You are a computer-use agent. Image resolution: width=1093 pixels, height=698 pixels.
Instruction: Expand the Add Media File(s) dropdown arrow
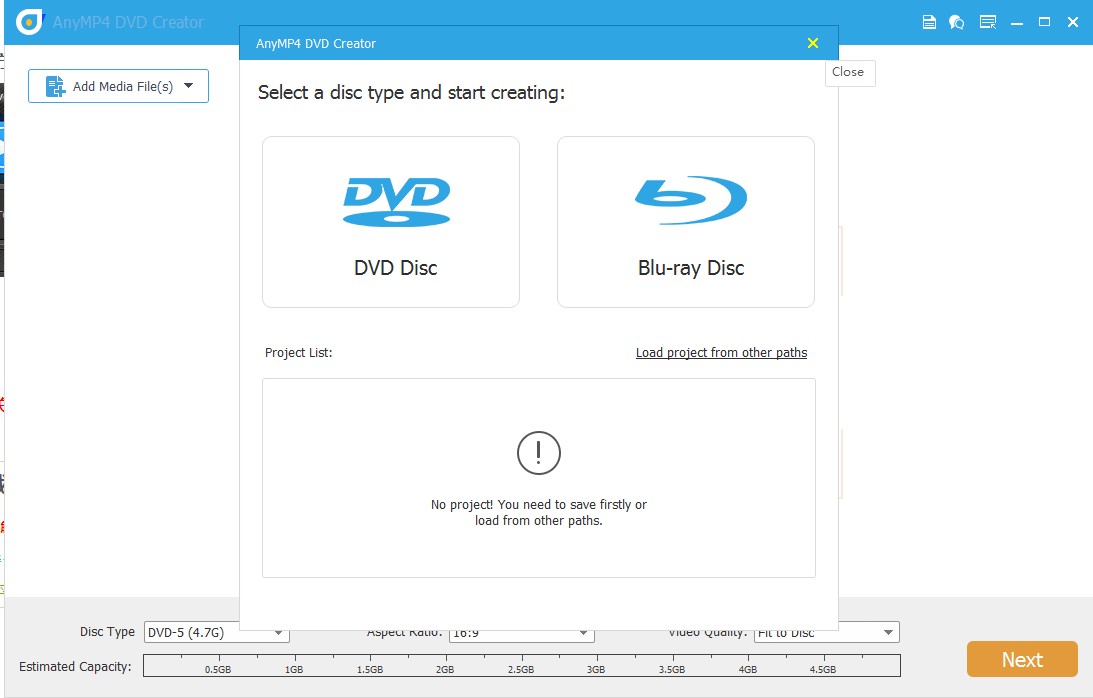(x=188, y=86)
